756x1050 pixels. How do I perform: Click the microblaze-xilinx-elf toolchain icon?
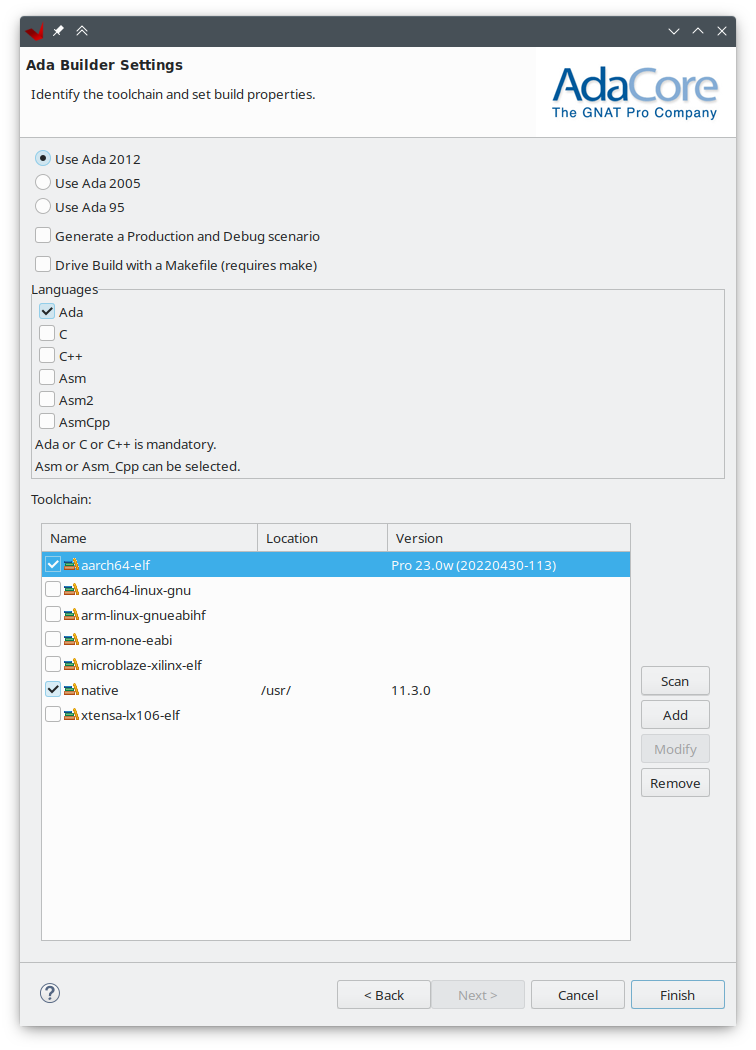(x=71, y=665)
